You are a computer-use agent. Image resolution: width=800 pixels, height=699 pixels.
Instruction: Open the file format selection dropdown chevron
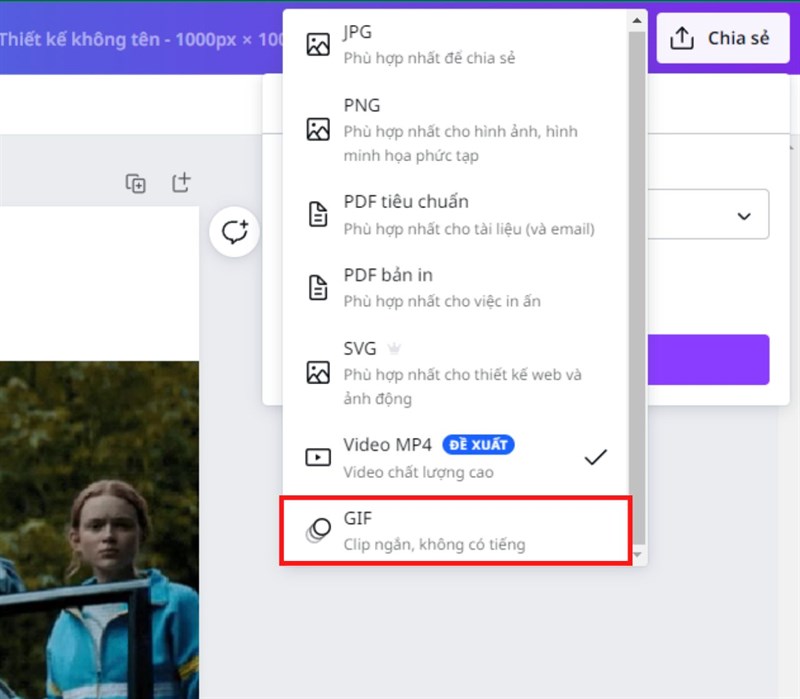(x=742, y=215)
